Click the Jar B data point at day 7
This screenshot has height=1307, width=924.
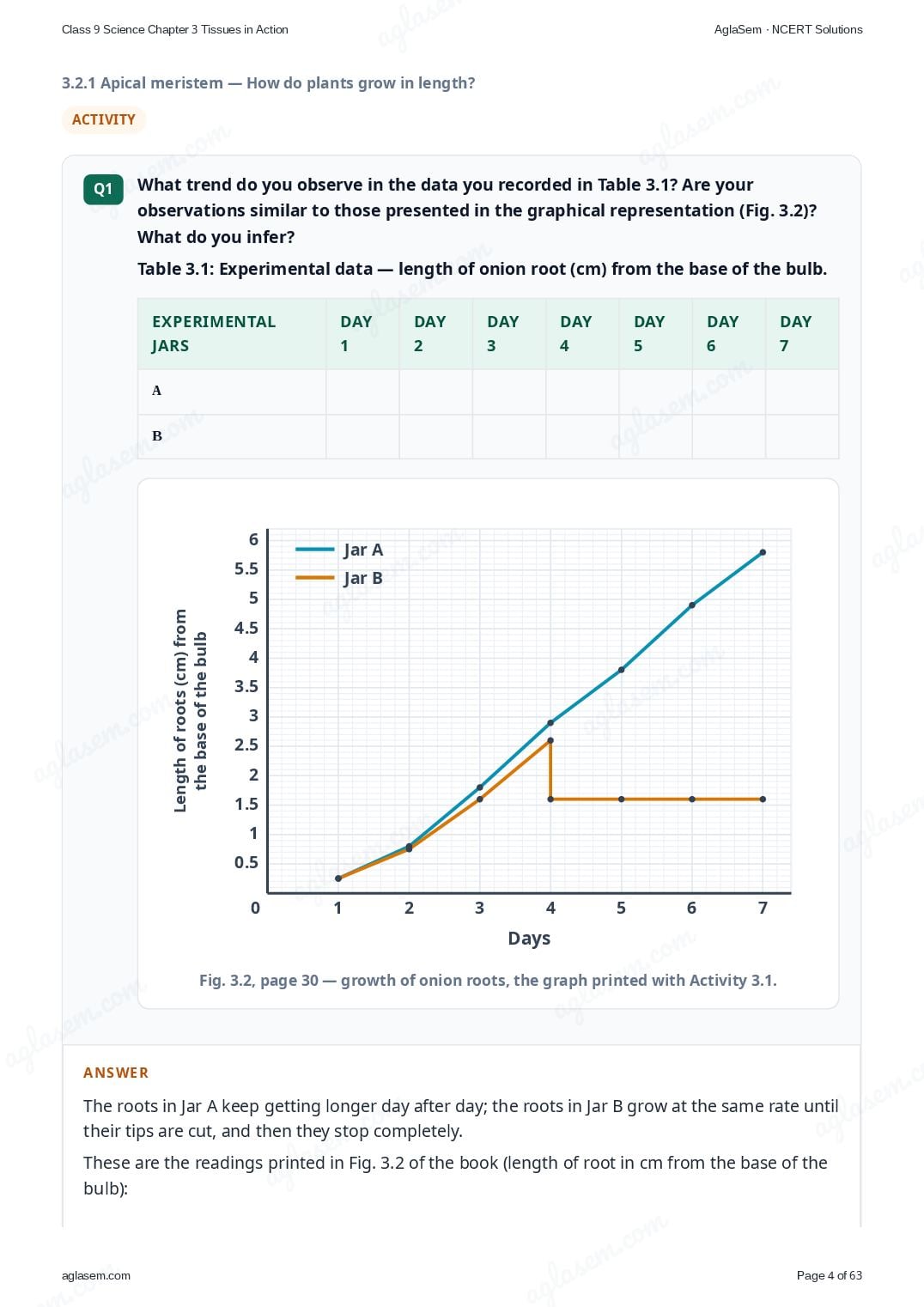[763, 799]
